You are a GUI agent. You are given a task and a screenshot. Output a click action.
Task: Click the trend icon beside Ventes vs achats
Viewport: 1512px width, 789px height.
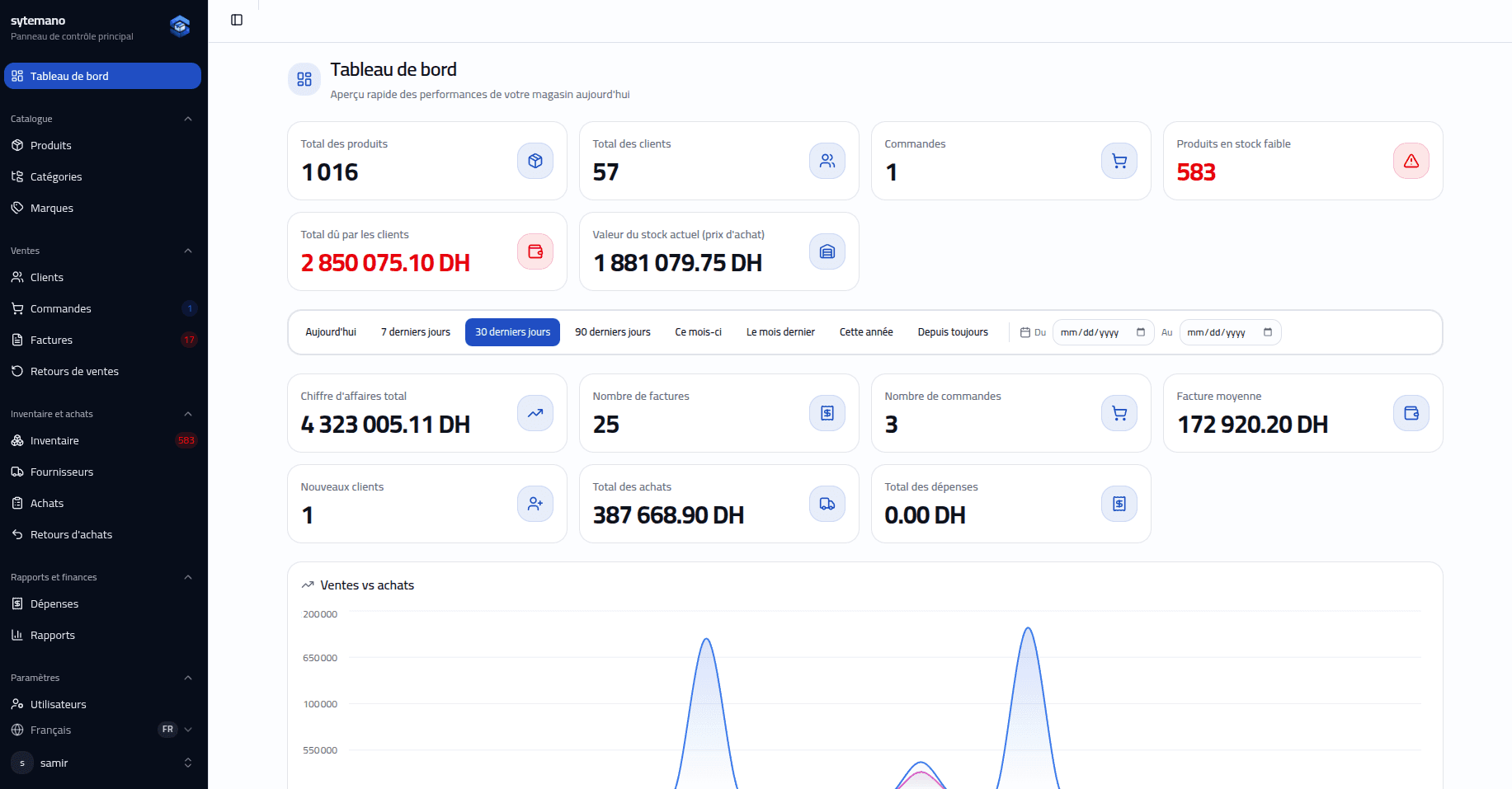click(x=308, y=585)
